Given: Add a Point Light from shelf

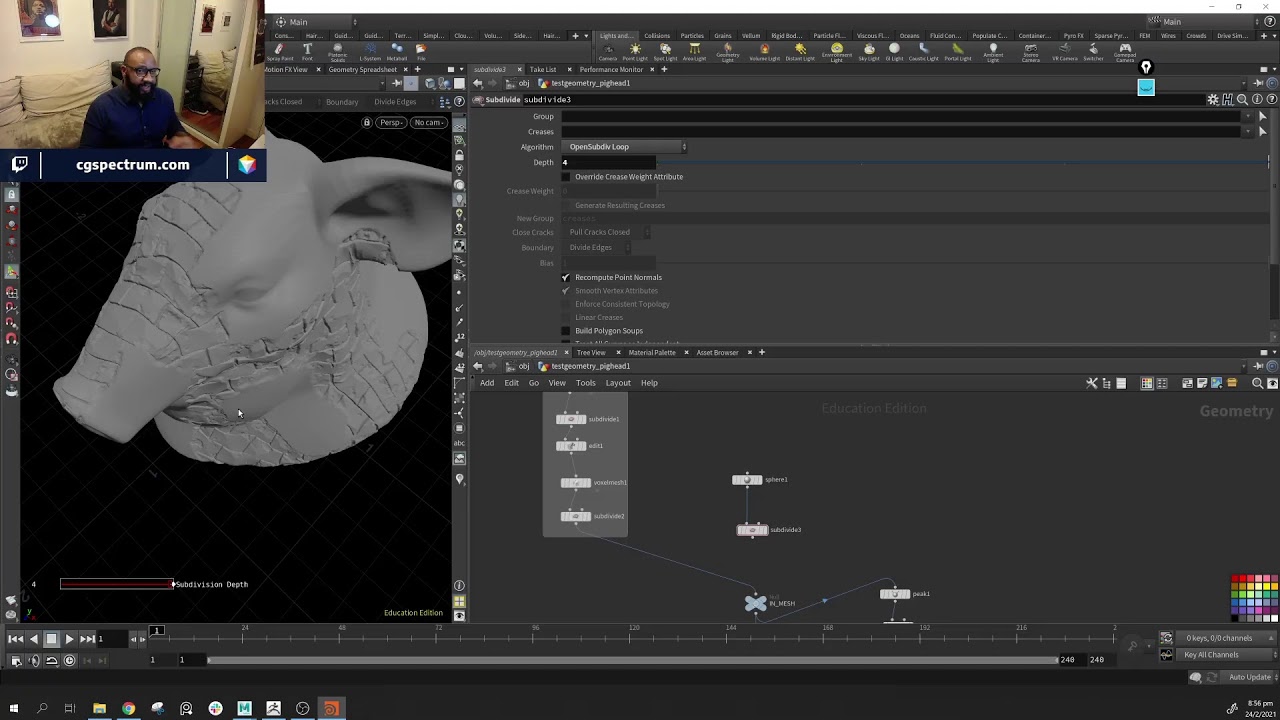Looking at the screenshot, I should [635, 51].
